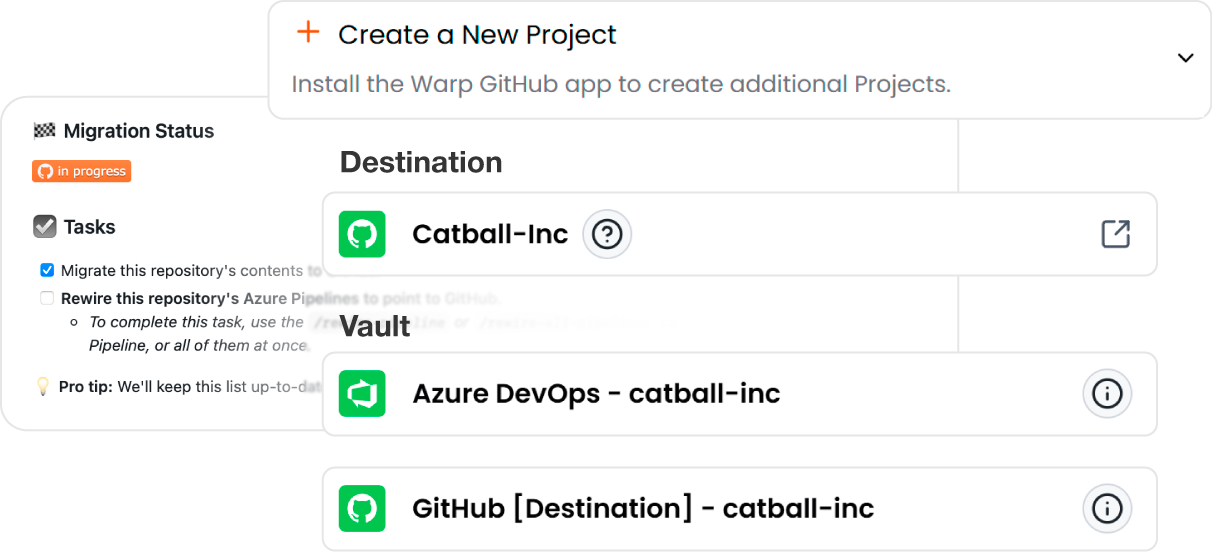
Task: Click the checkered flag Migration Status icon
Action: (44, 131)
